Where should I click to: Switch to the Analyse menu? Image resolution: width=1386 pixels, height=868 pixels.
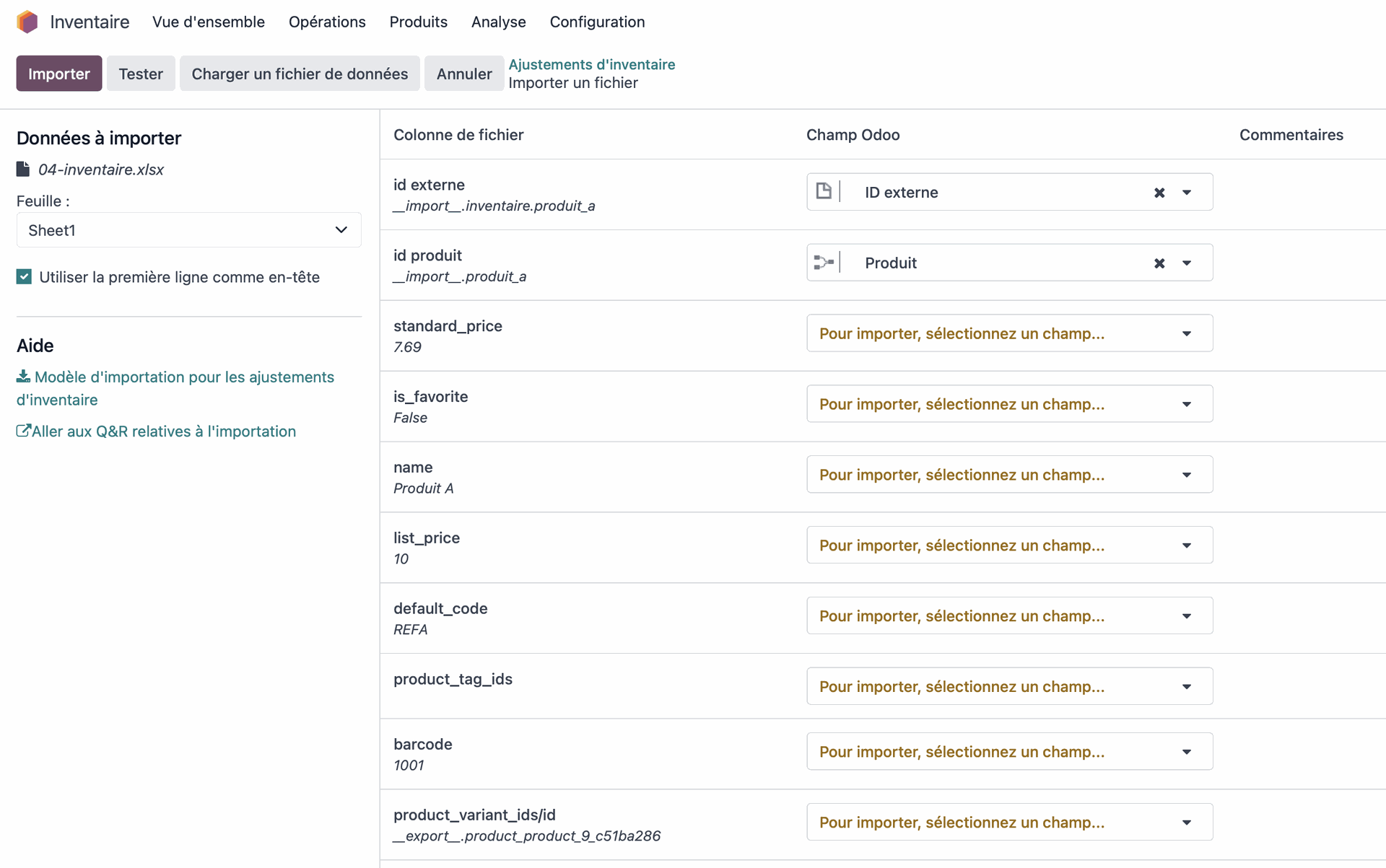[498, 22]
